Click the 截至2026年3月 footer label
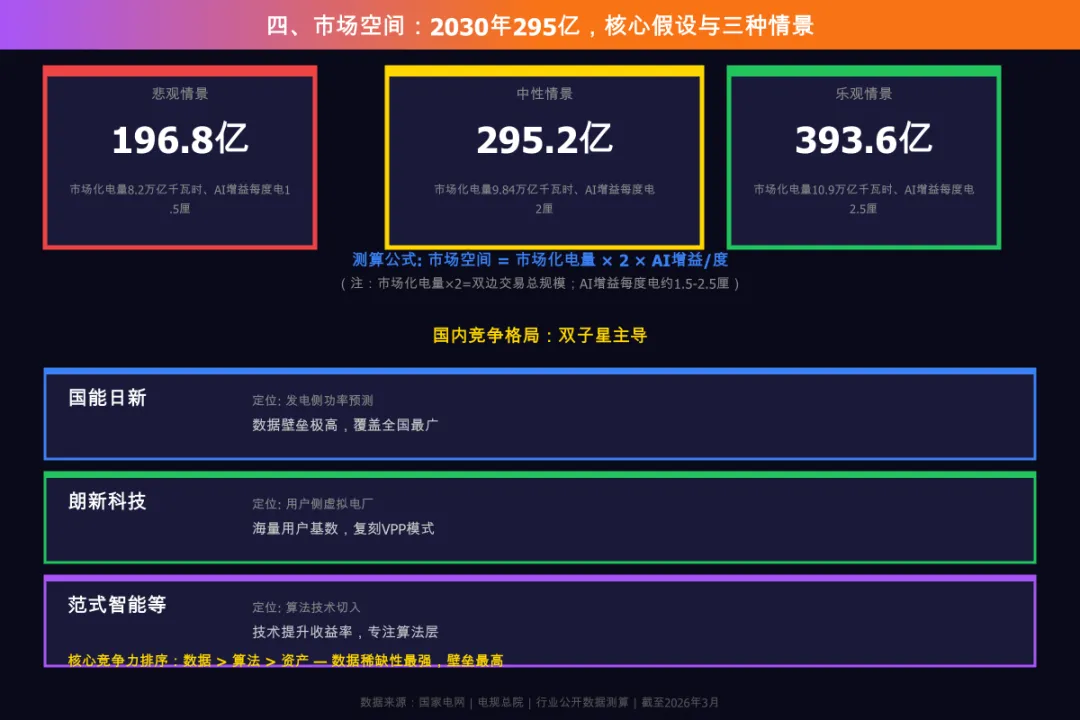Screen dimensions: 1080x720 692,703
